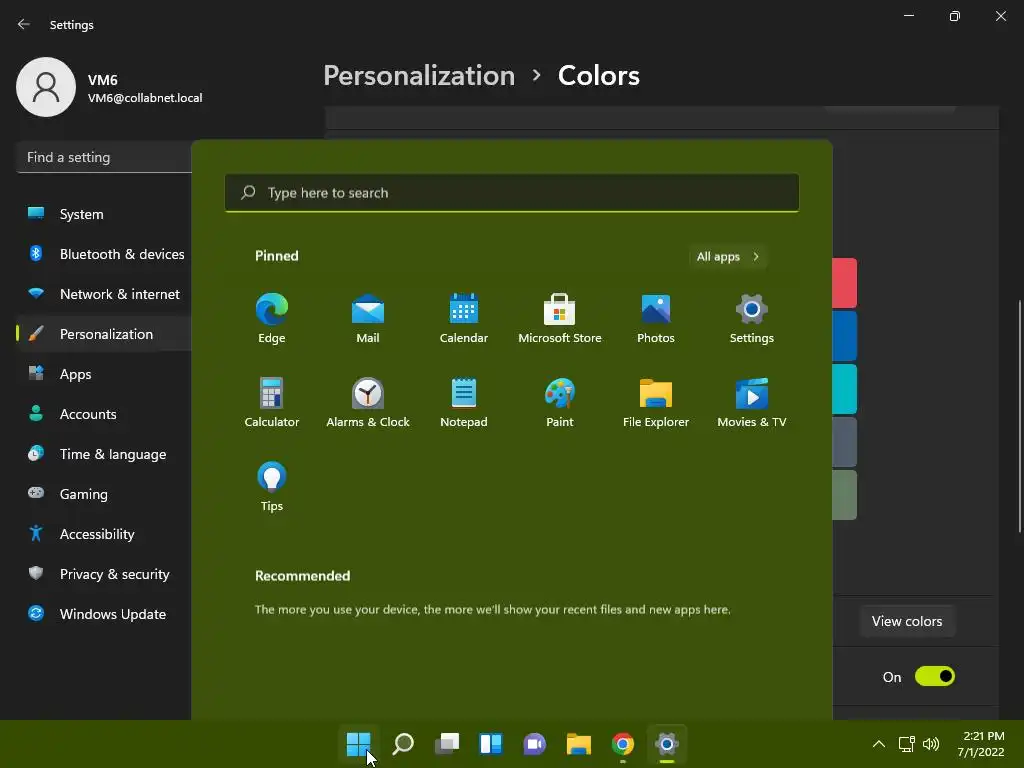
Task: Open Microsoft Store from Start
Action: click(x=560, y=319)
